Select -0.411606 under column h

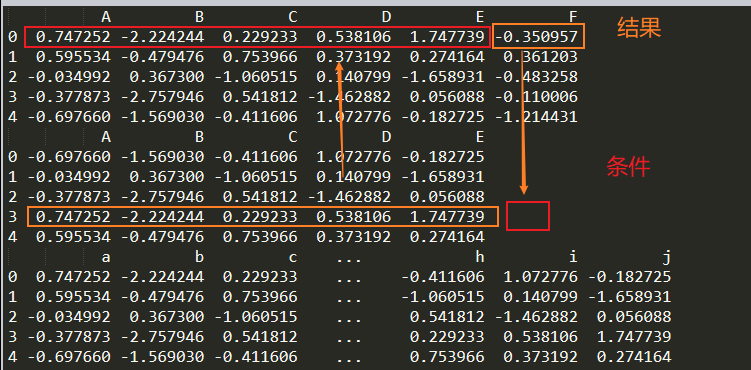coord(443,277)
